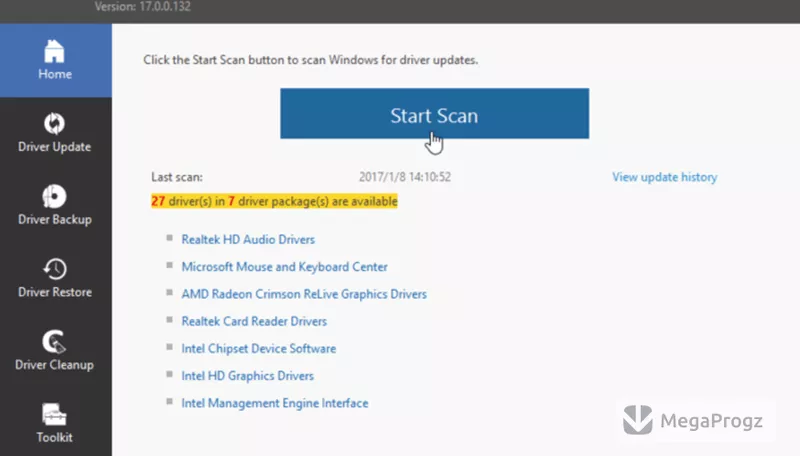
Task: Open AMD Radeon Crimson ReLive Graphics Drivers
Action: tap(304, 294)
